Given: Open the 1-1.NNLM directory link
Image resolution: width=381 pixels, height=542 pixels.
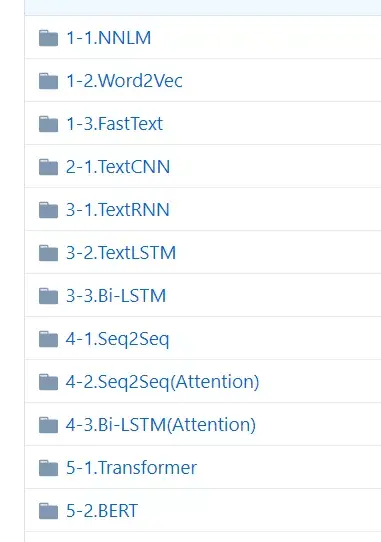Looking at the screenshot, I should (109, 38).
